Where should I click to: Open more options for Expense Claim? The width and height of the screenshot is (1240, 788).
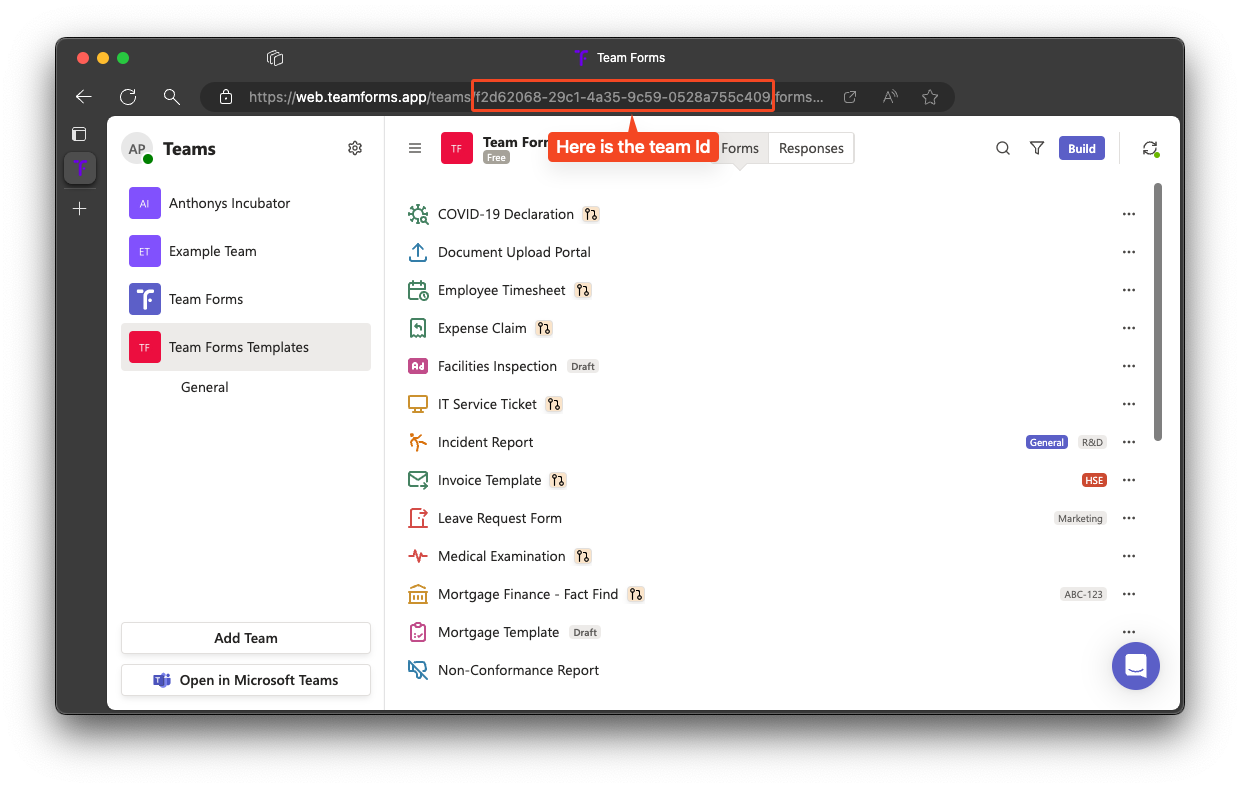tap(1129, 328)
